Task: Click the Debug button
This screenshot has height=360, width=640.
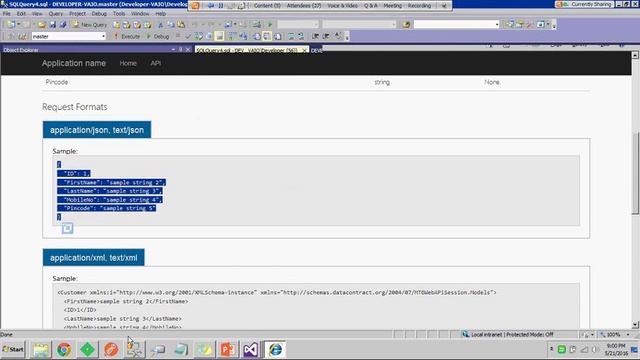Action: [158, 36]
